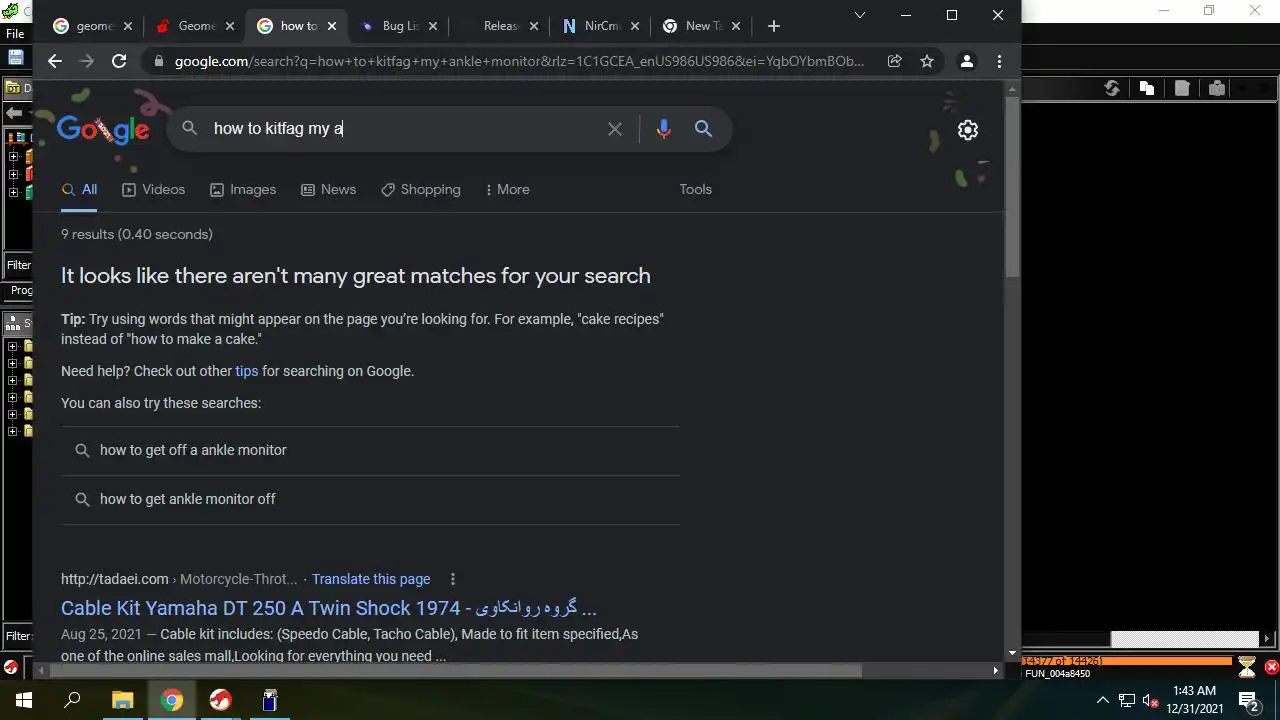The width and height of the screenshot is (1280, 720).
Task: Cancel task with red X in status bar
Action: click(1271, 667)
